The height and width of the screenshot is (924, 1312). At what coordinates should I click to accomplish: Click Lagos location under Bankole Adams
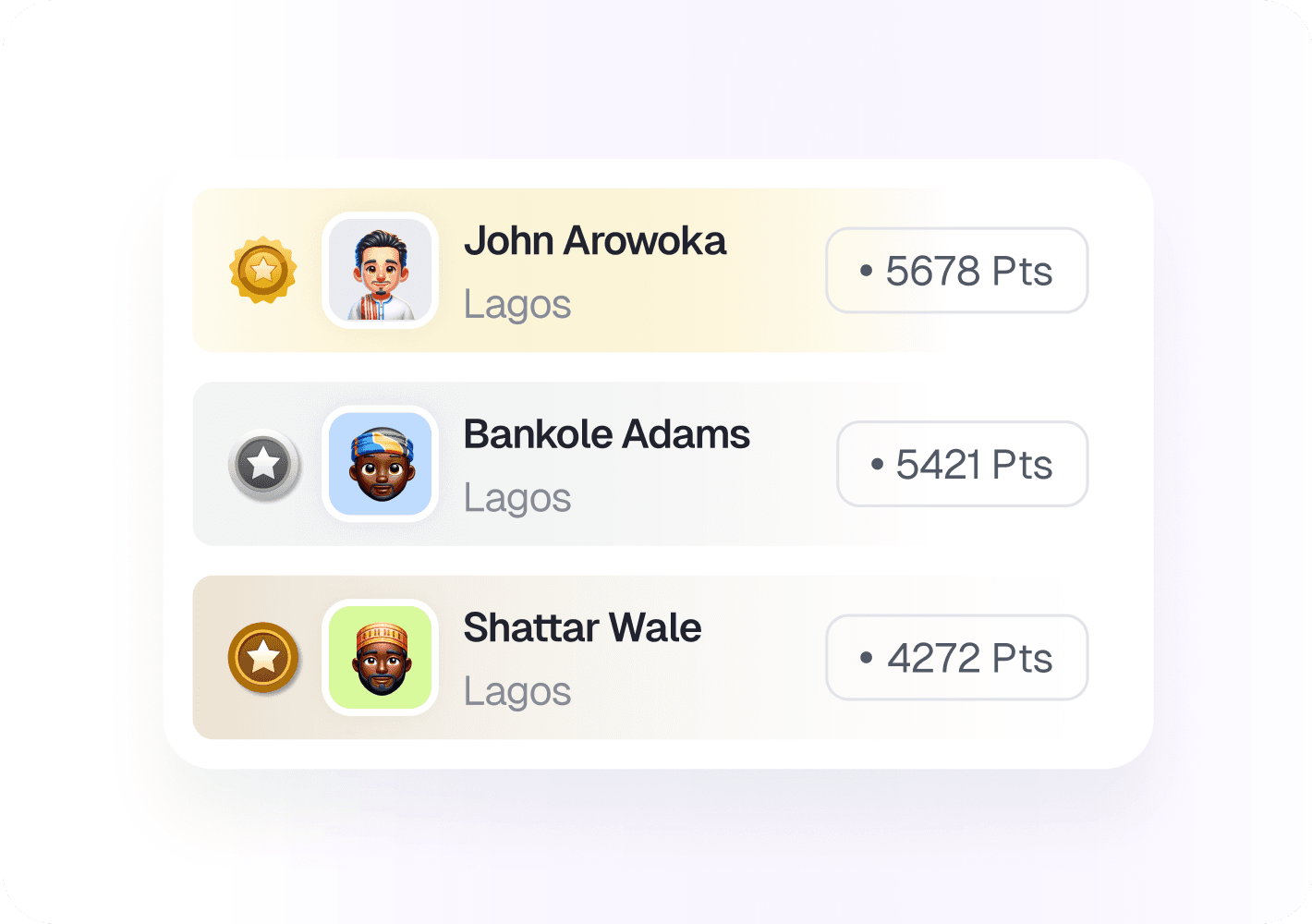pyautogui.click(x=517, y=498)
